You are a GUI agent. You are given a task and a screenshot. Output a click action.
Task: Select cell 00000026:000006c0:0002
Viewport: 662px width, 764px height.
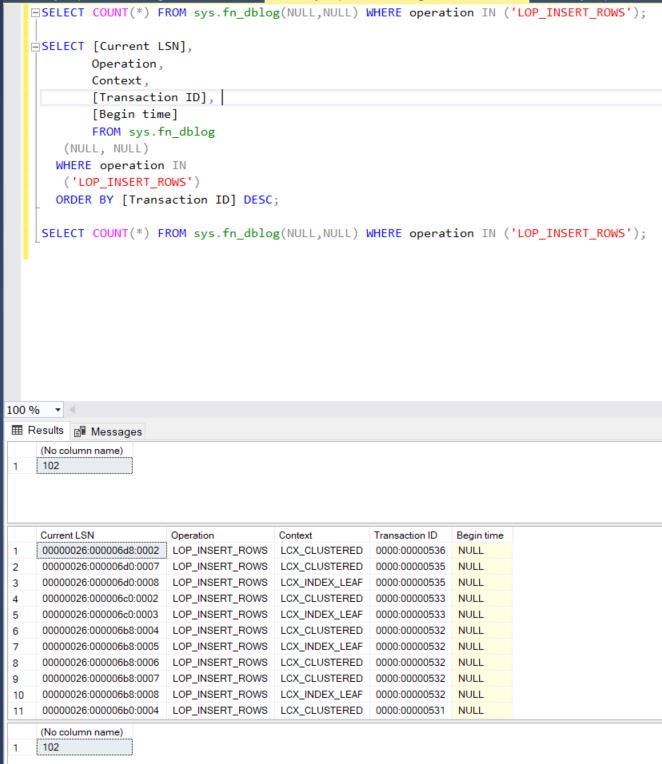pyautogui.click(x=101, y=598)
